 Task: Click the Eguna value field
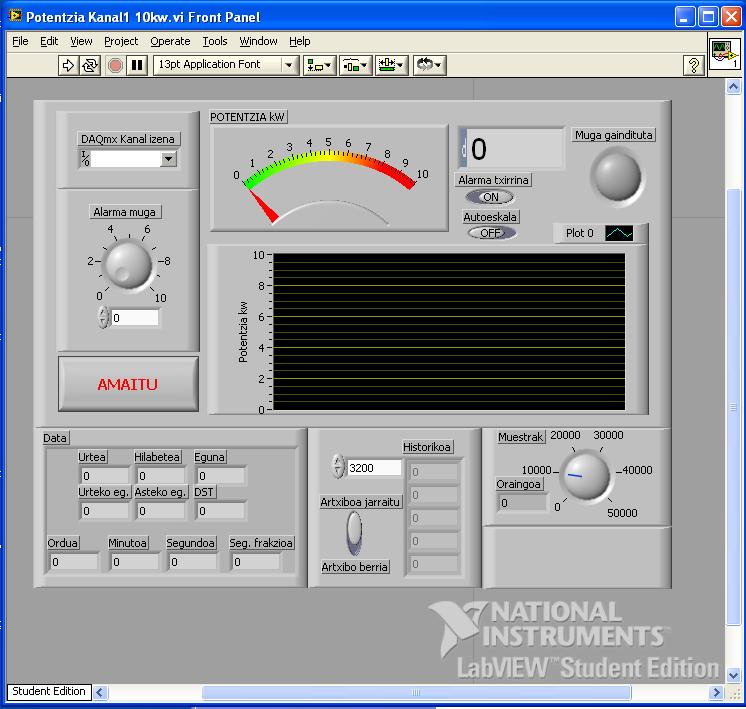(x=221, y=475)
